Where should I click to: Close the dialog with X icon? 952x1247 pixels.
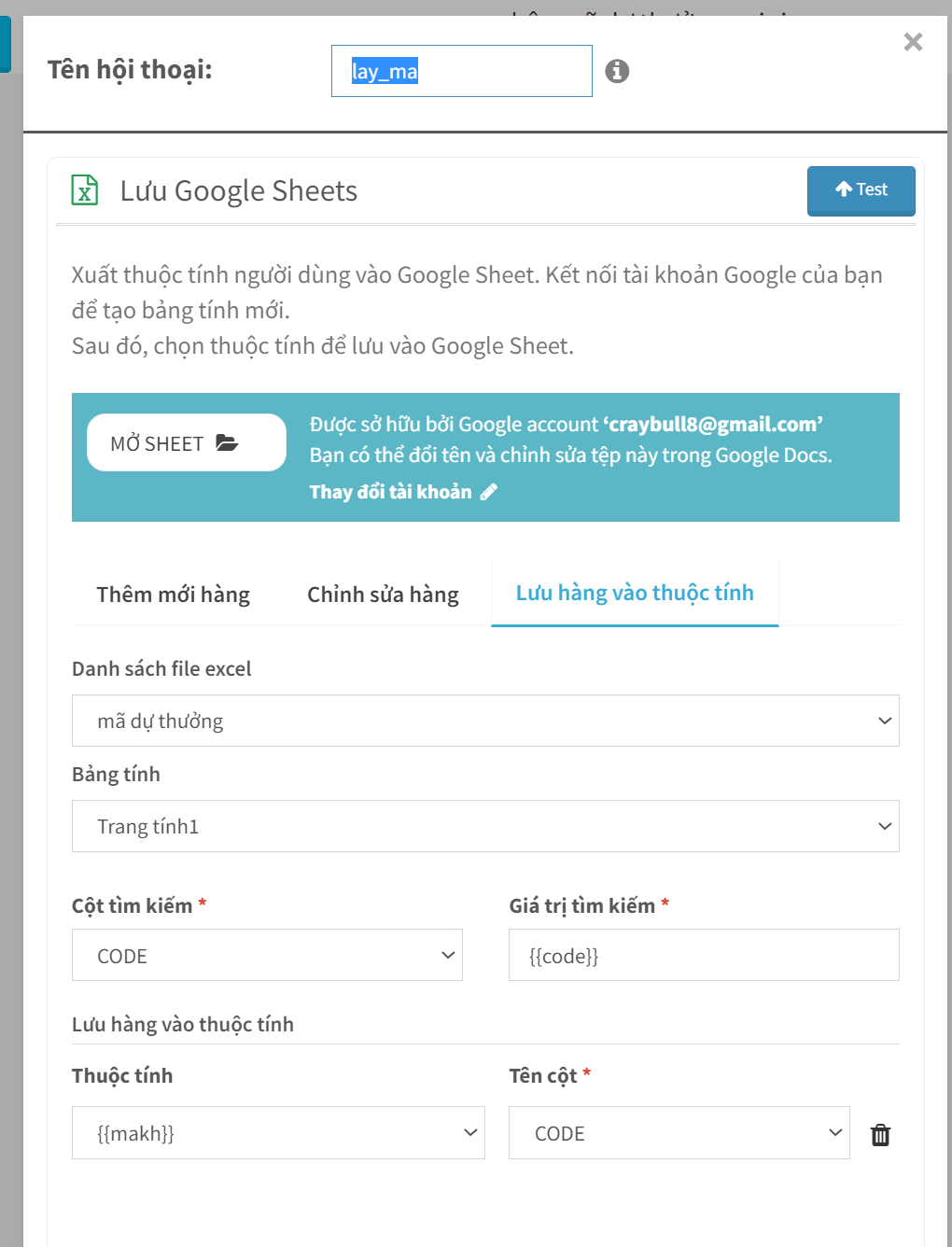pos(913,42)
